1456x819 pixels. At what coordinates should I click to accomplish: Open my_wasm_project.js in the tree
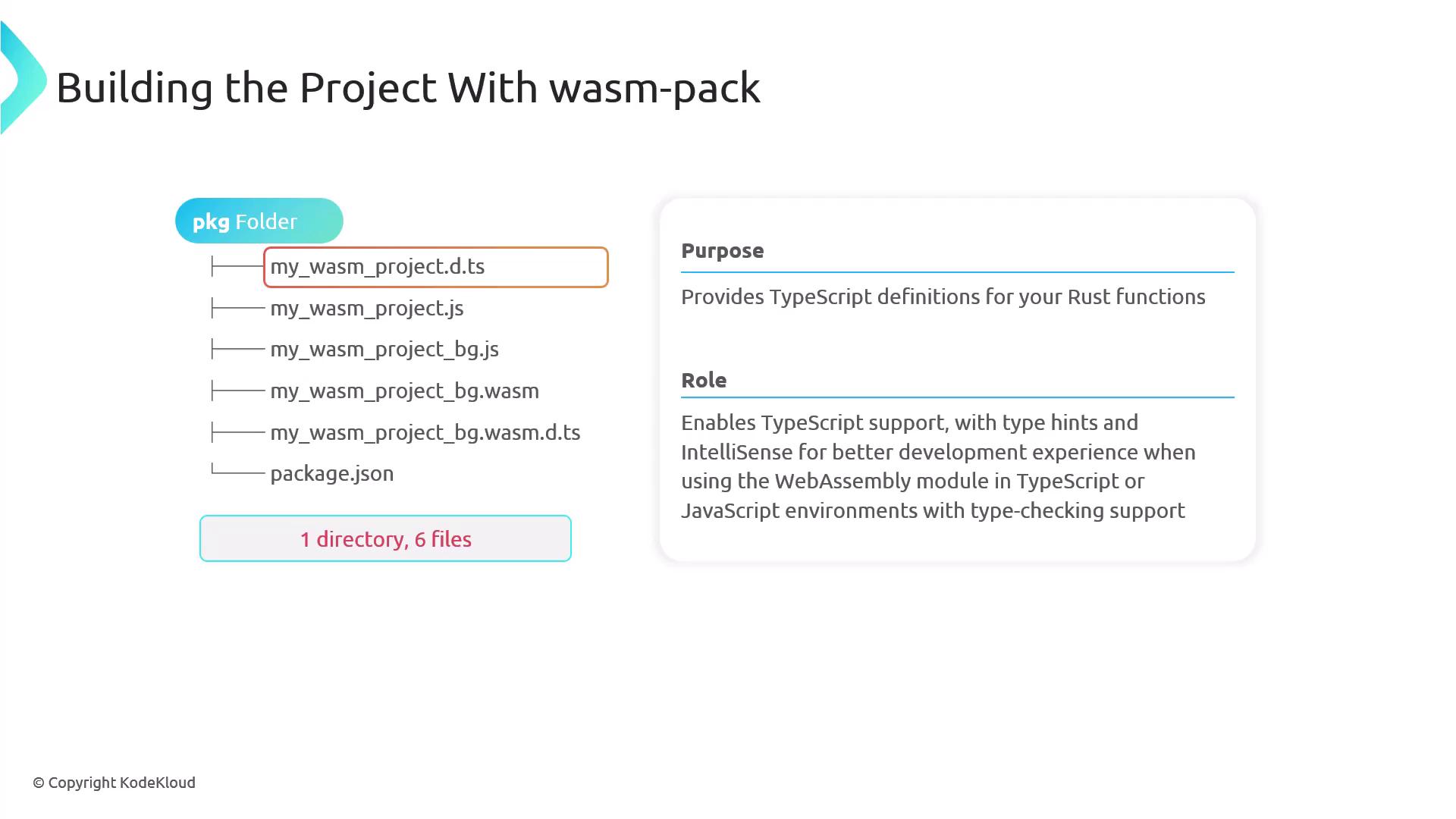click(x=366, y=309)
